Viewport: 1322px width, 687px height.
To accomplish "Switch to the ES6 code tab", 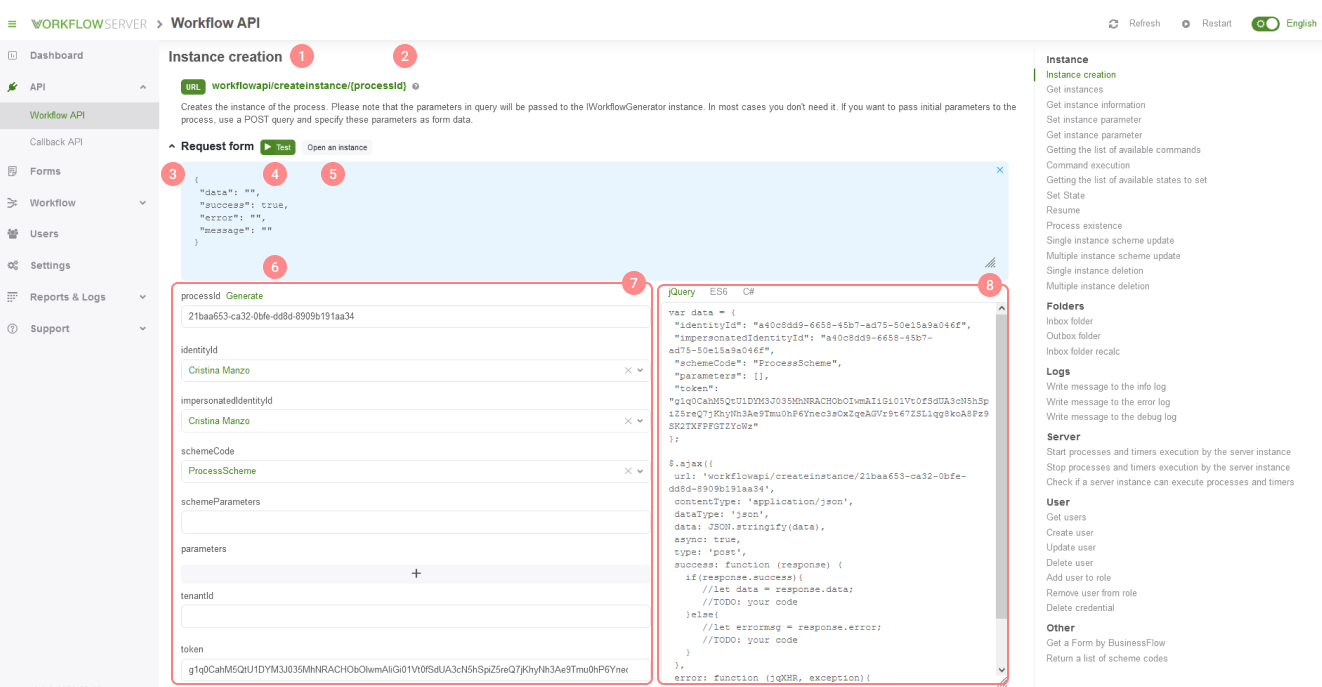I will (x=719, y=292).
